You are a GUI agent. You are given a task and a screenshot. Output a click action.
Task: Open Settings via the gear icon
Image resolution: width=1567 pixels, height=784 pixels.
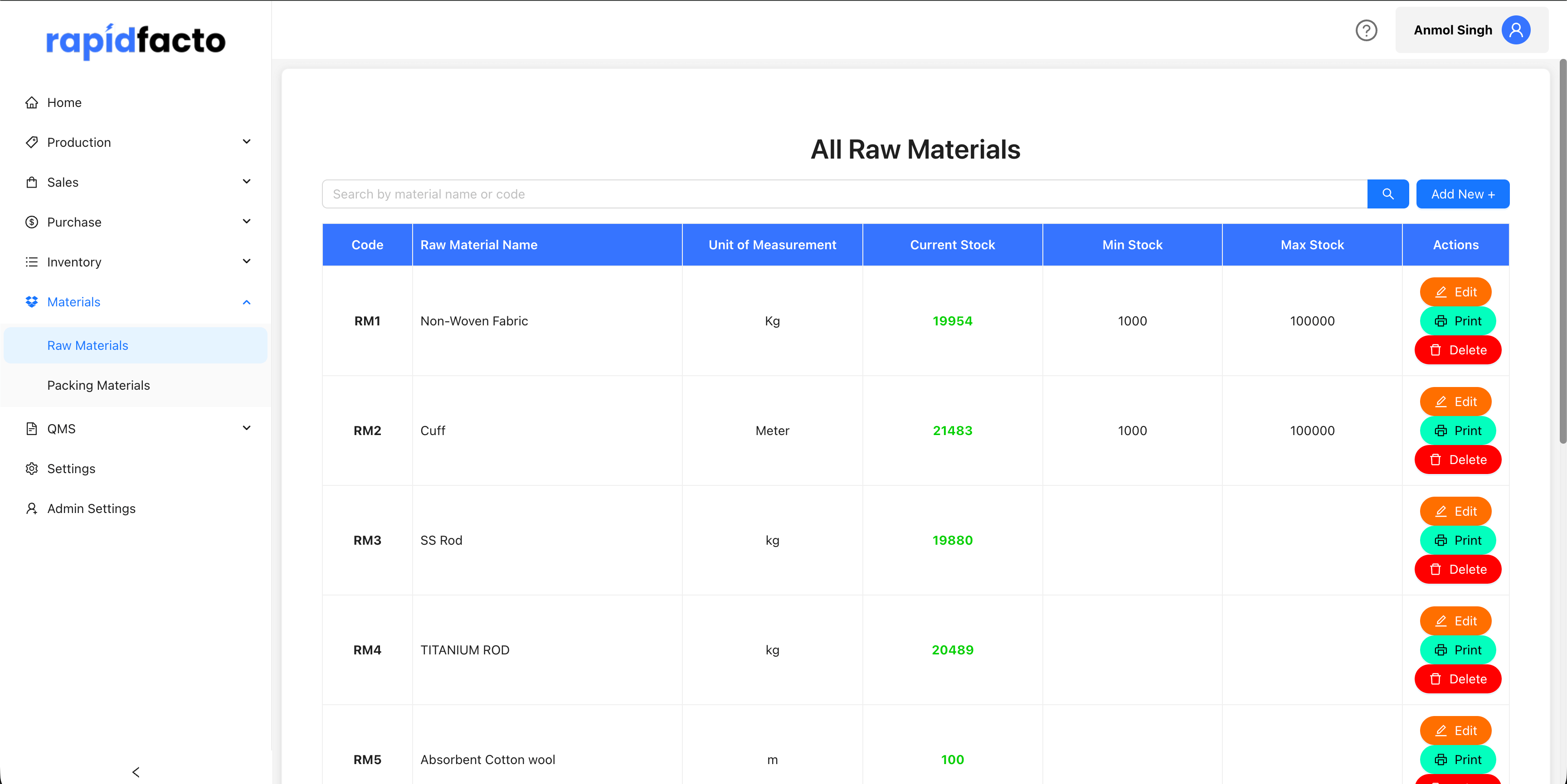coord(32,468)
